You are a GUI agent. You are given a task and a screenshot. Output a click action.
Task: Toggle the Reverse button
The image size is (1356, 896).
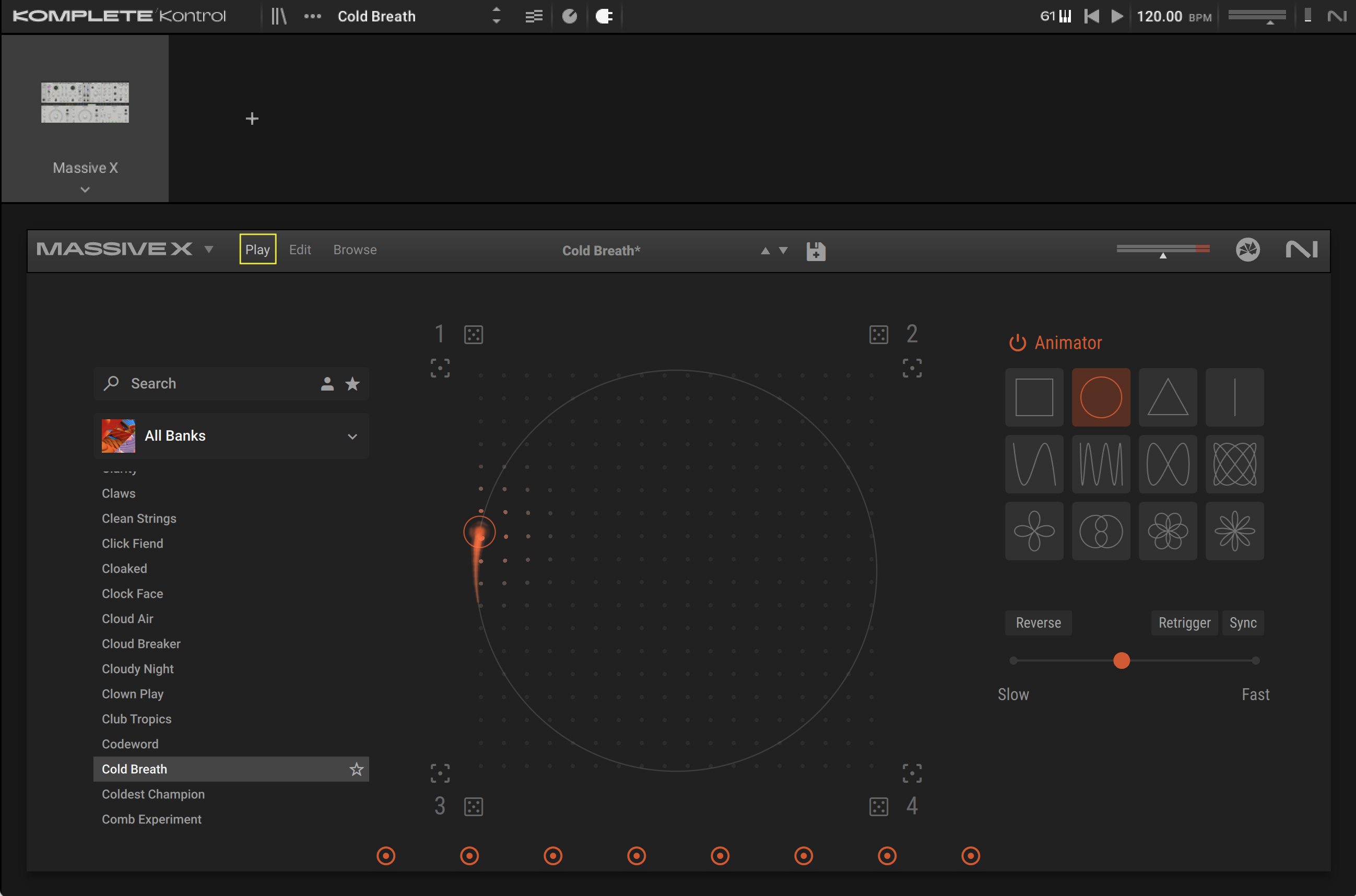(x=1039, y=623)
